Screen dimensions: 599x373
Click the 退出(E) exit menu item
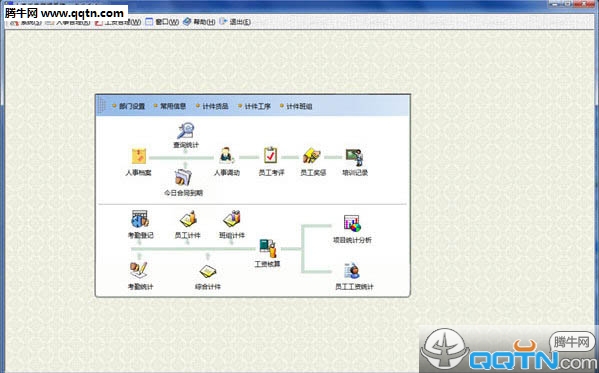(235, 22)
